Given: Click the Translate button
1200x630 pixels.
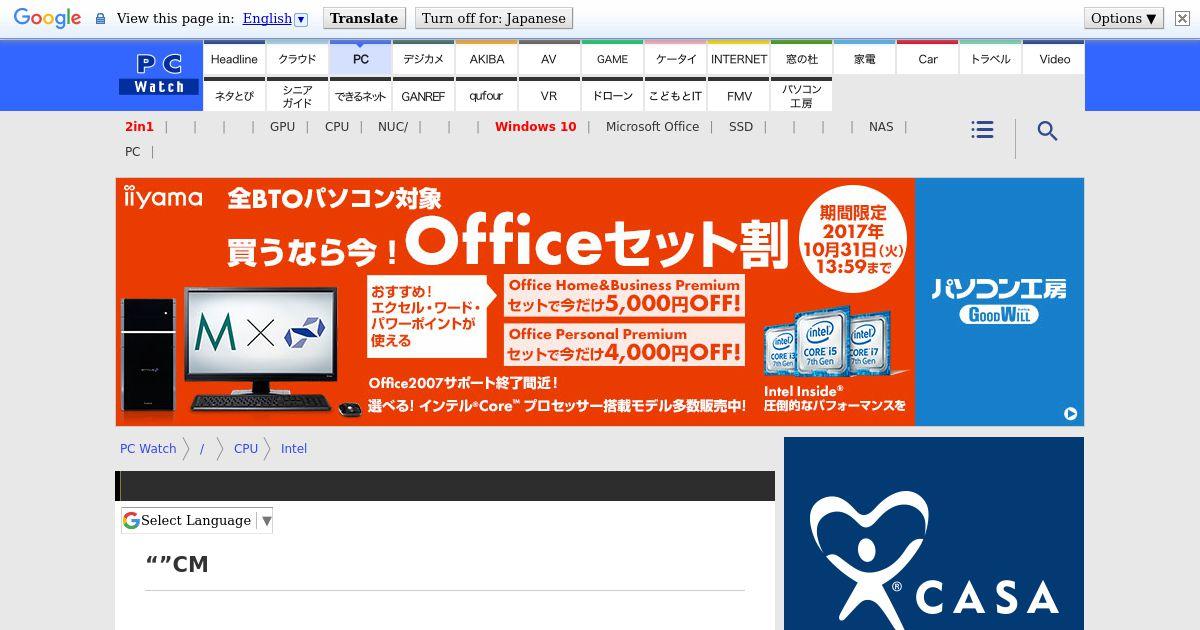Looking at the screenshot, I should tap(364, 18).
